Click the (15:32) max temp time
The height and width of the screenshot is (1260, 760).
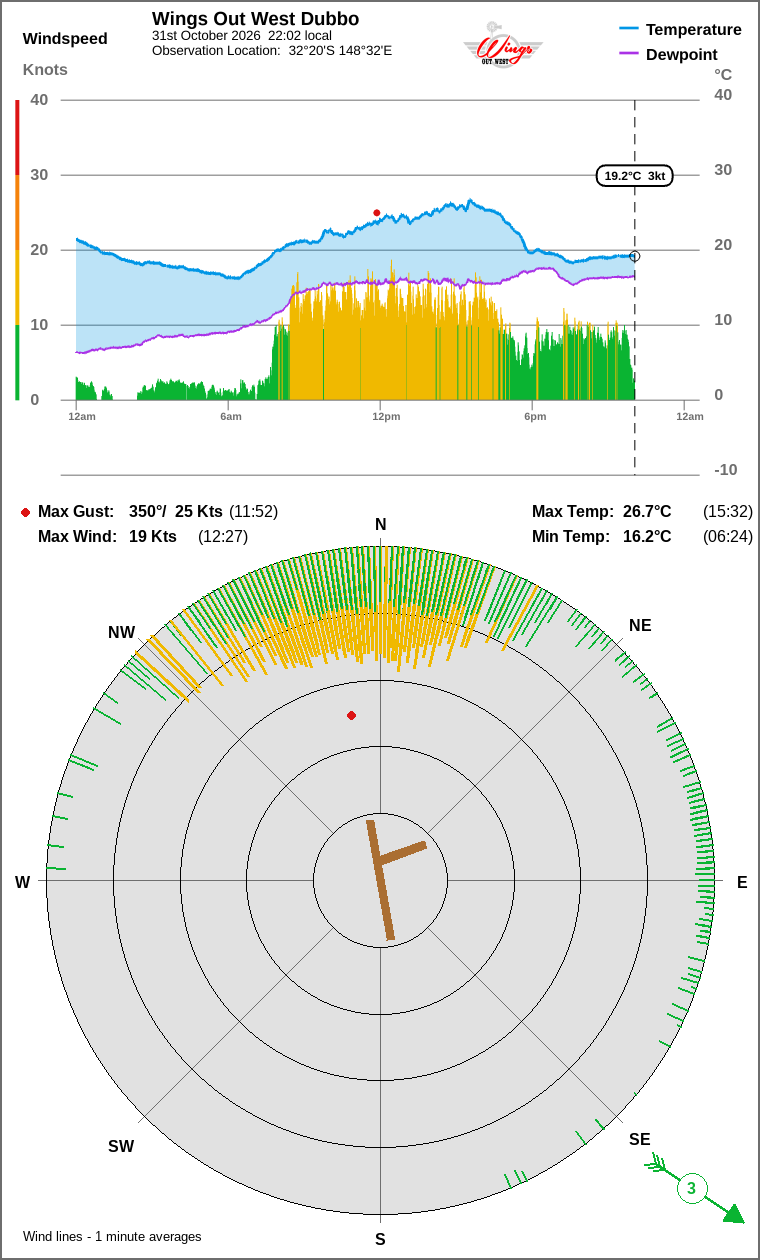pyautogui.click(x=728, y=512)
